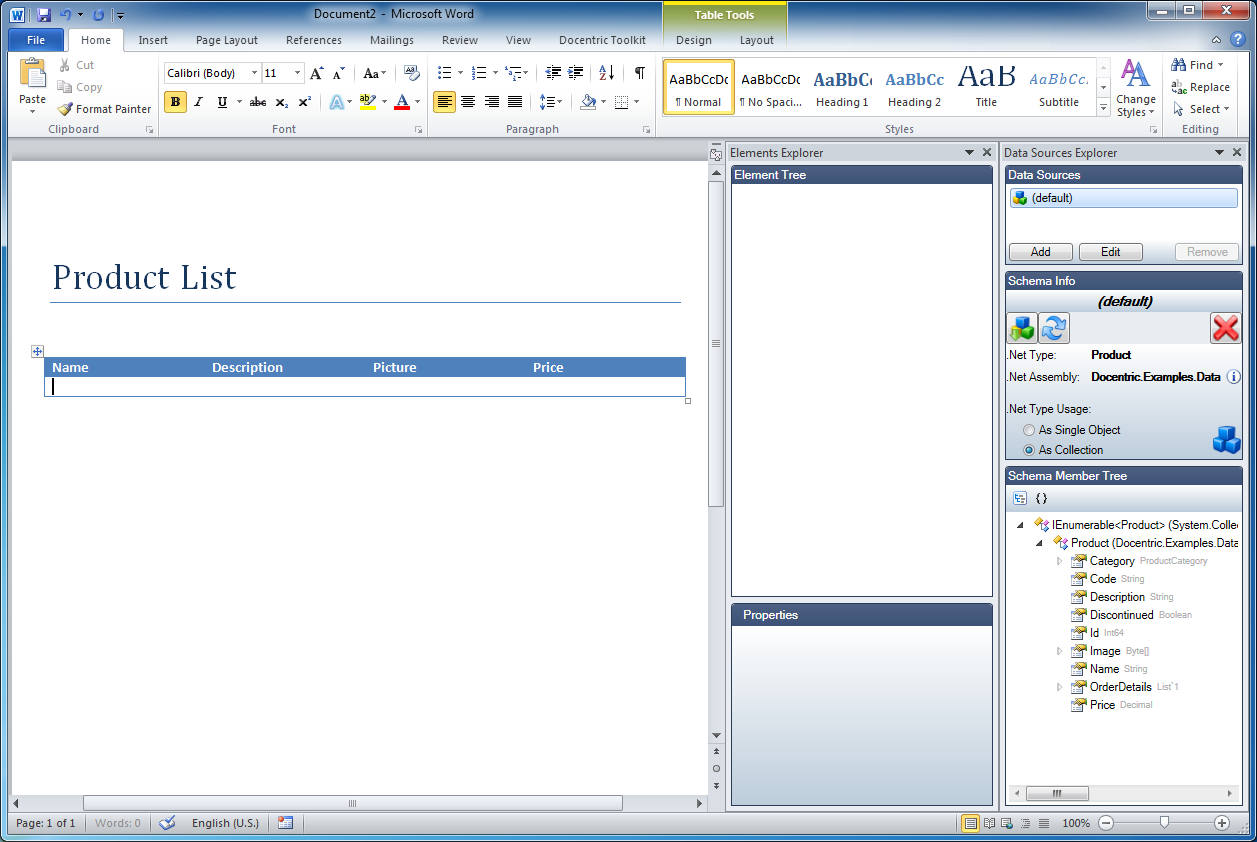Viewport: 1257px width, 842px height.
Task: Click the zoom slider handle
Action: pyautogui.click(x=1164, y=822)
